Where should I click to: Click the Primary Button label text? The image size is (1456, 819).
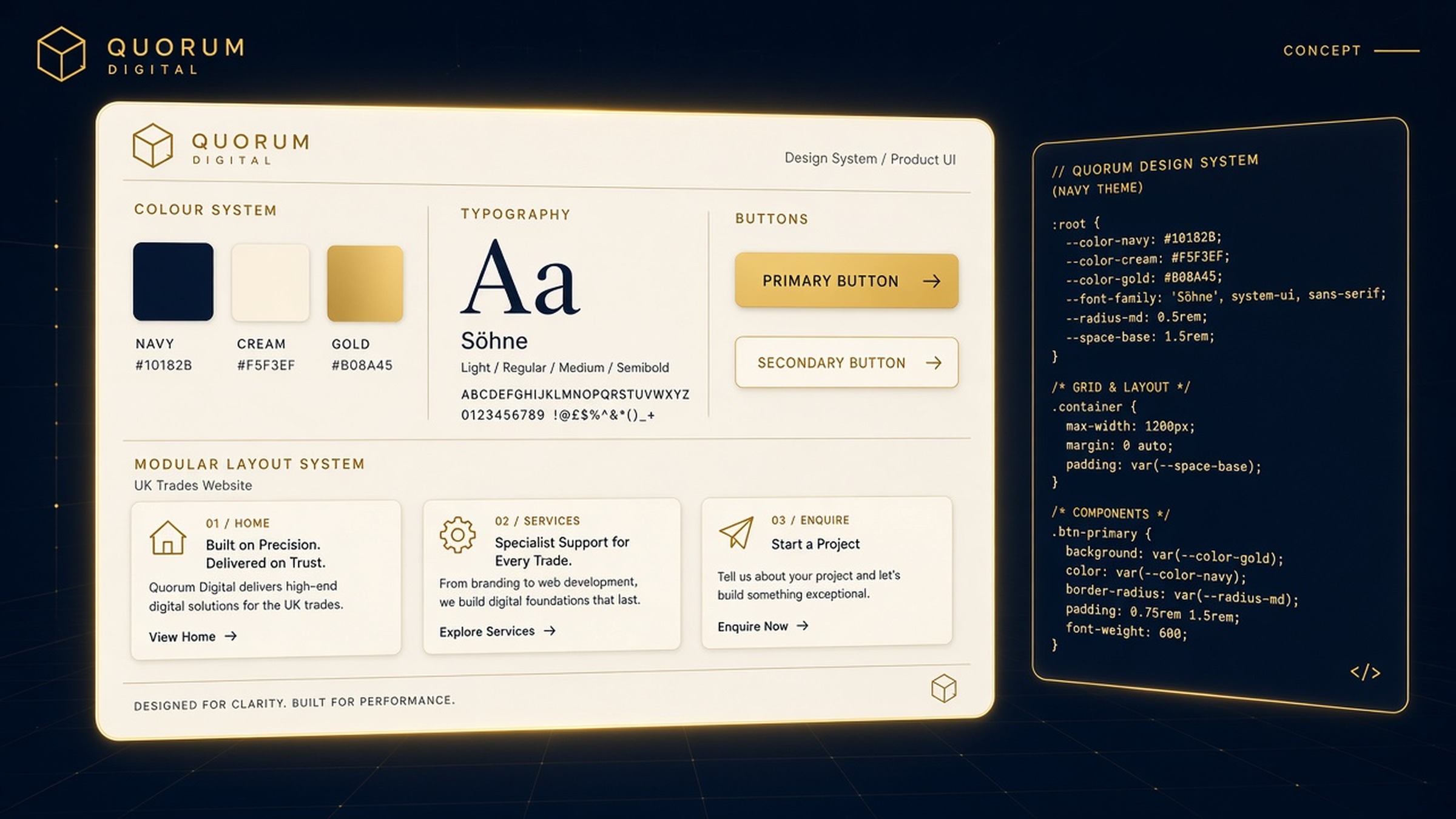[831, 281]
